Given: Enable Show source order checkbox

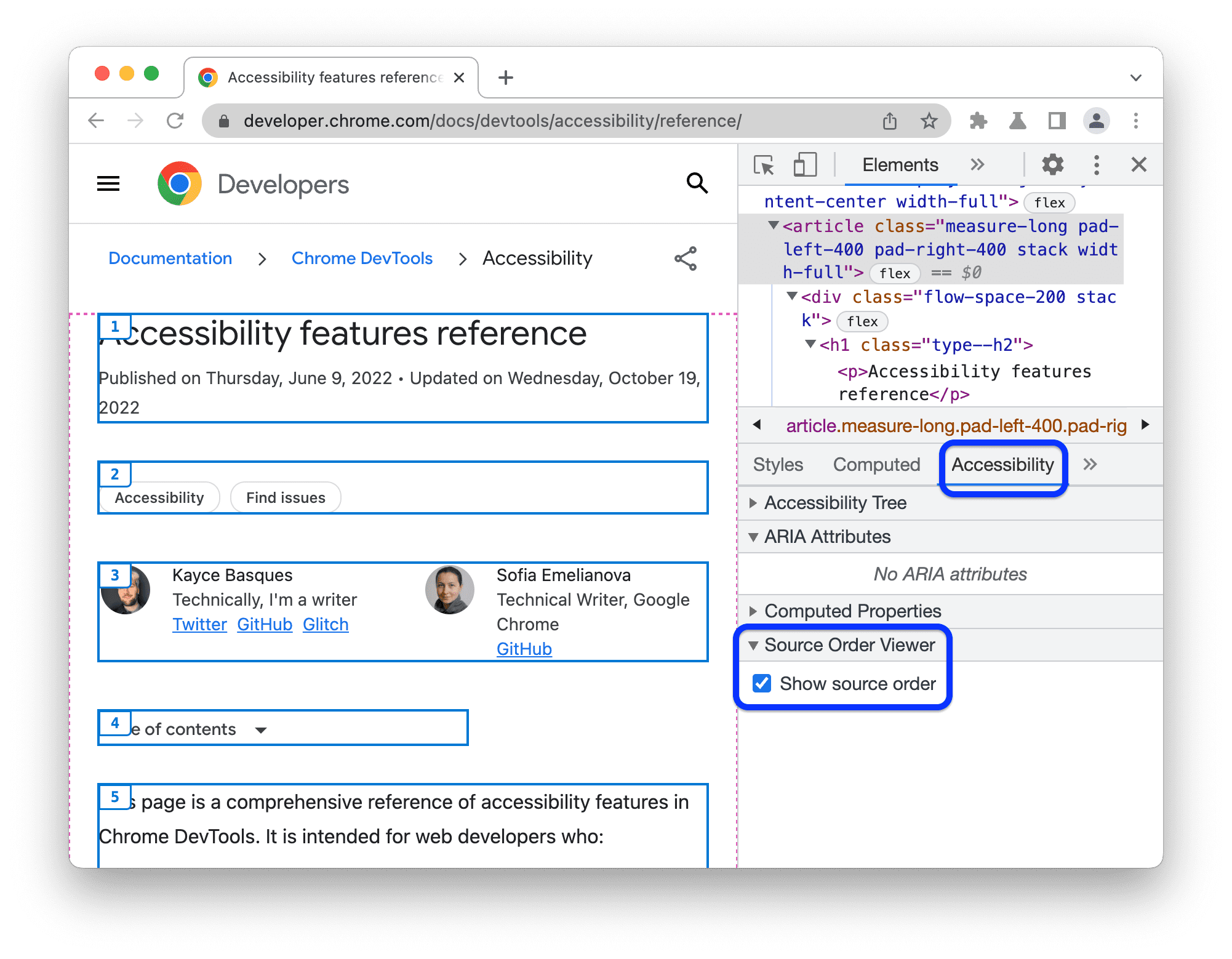Looking at the screenshot, I should 763,683.
